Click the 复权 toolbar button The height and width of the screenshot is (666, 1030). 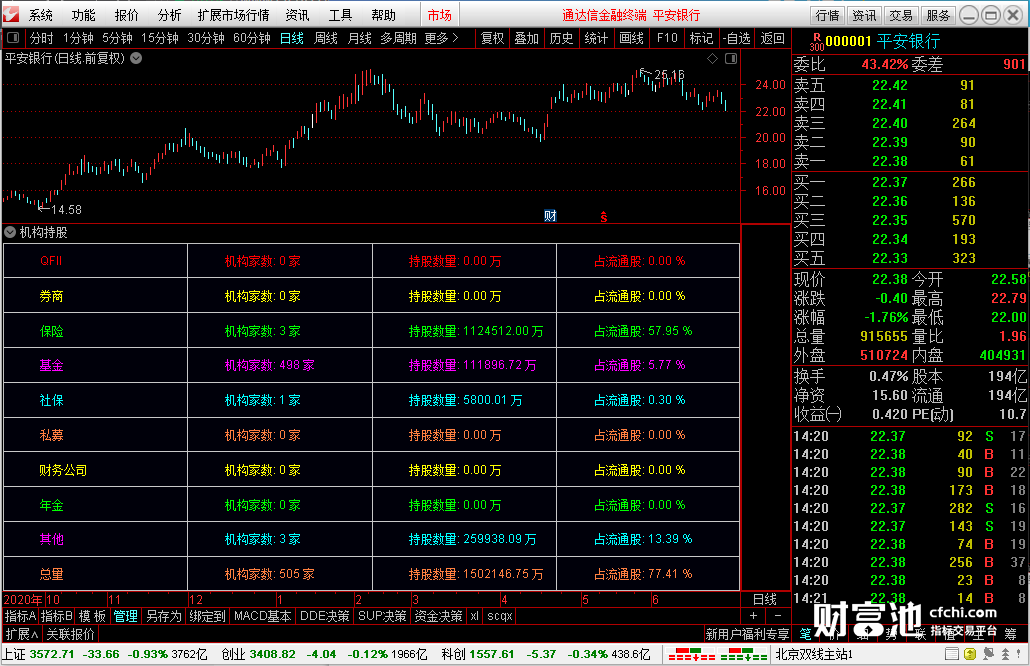[492, 38]
